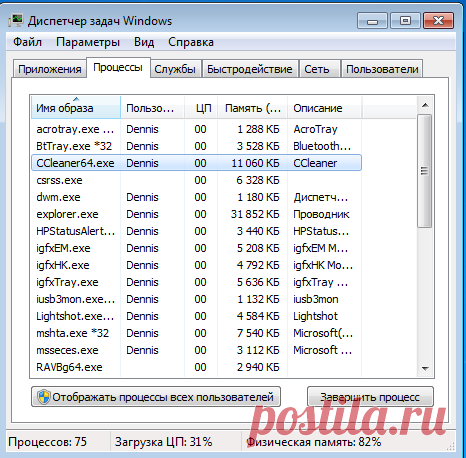Select the Lightshot.exe process
Viewport: 466px width, 458px height.
pyautogui.click(x=196, y=316)
